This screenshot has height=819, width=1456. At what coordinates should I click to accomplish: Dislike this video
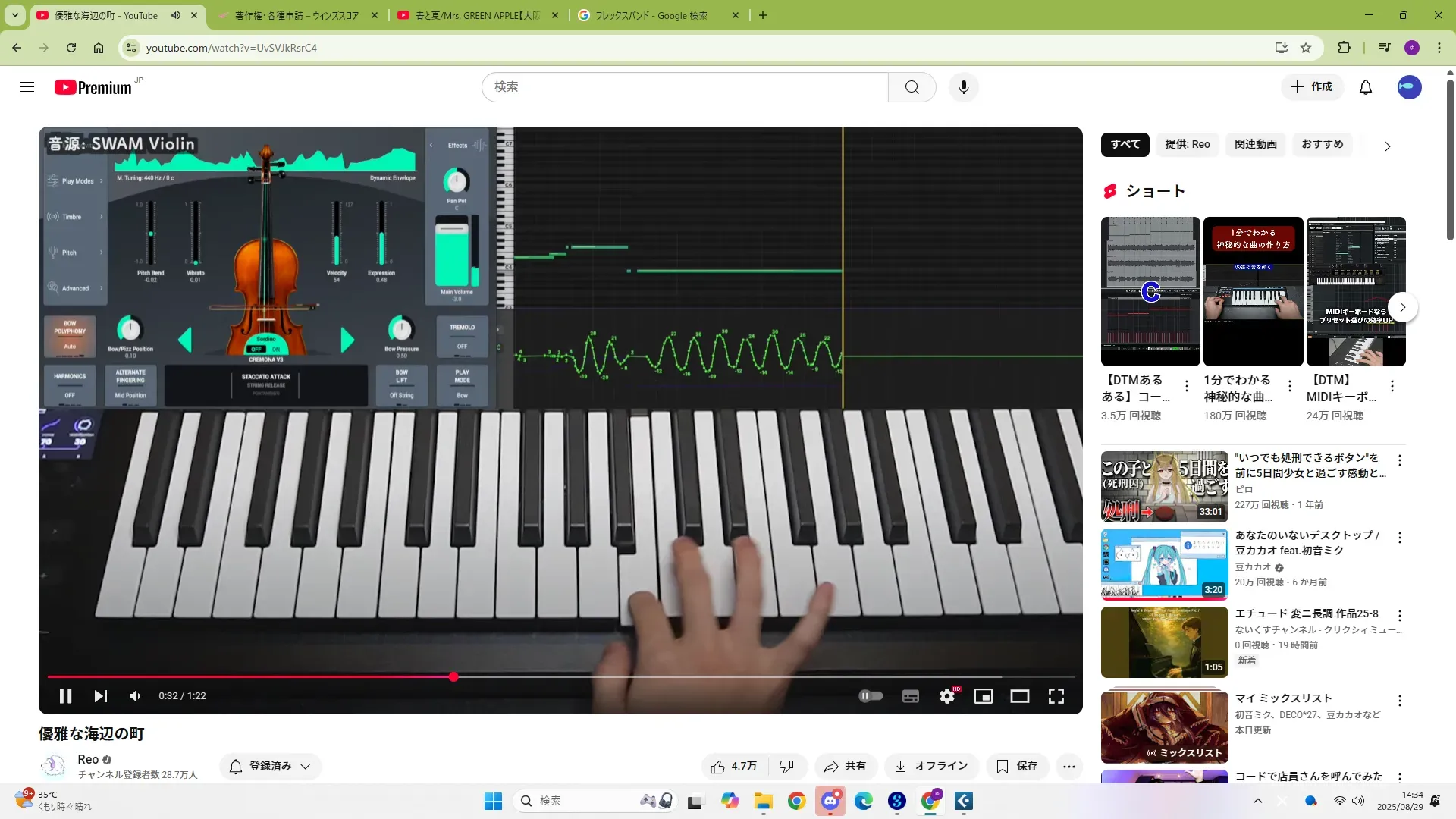pyautogui.click(x=786, y=767)
